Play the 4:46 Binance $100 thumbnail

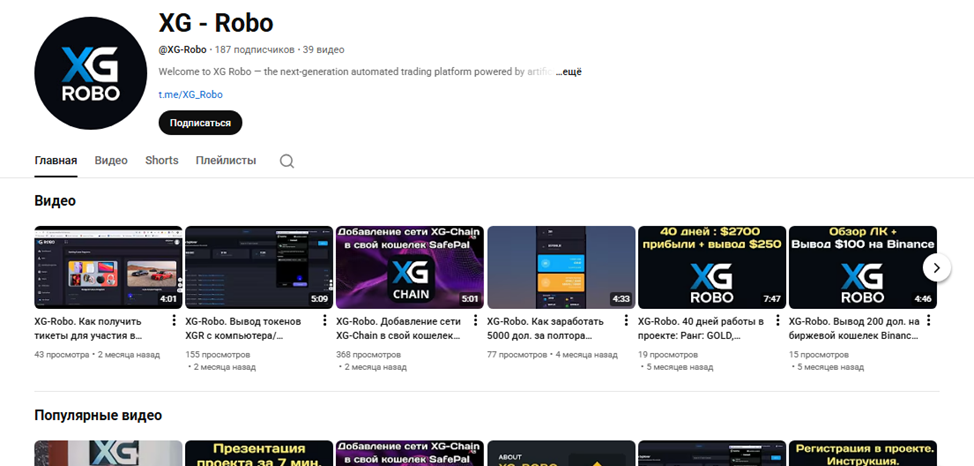[x=863, y=267]
